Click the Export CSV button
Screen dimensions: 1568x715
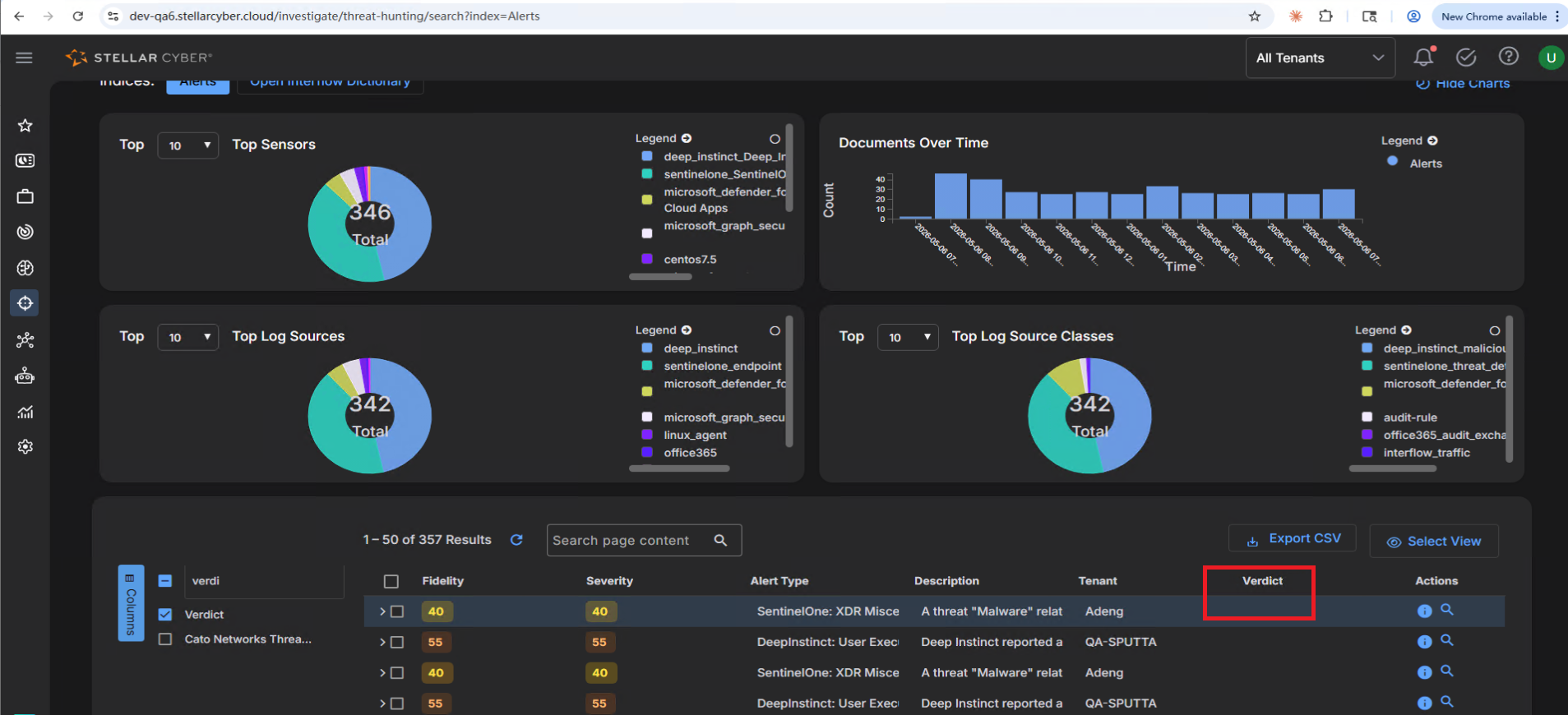[x=1293, y=538]
